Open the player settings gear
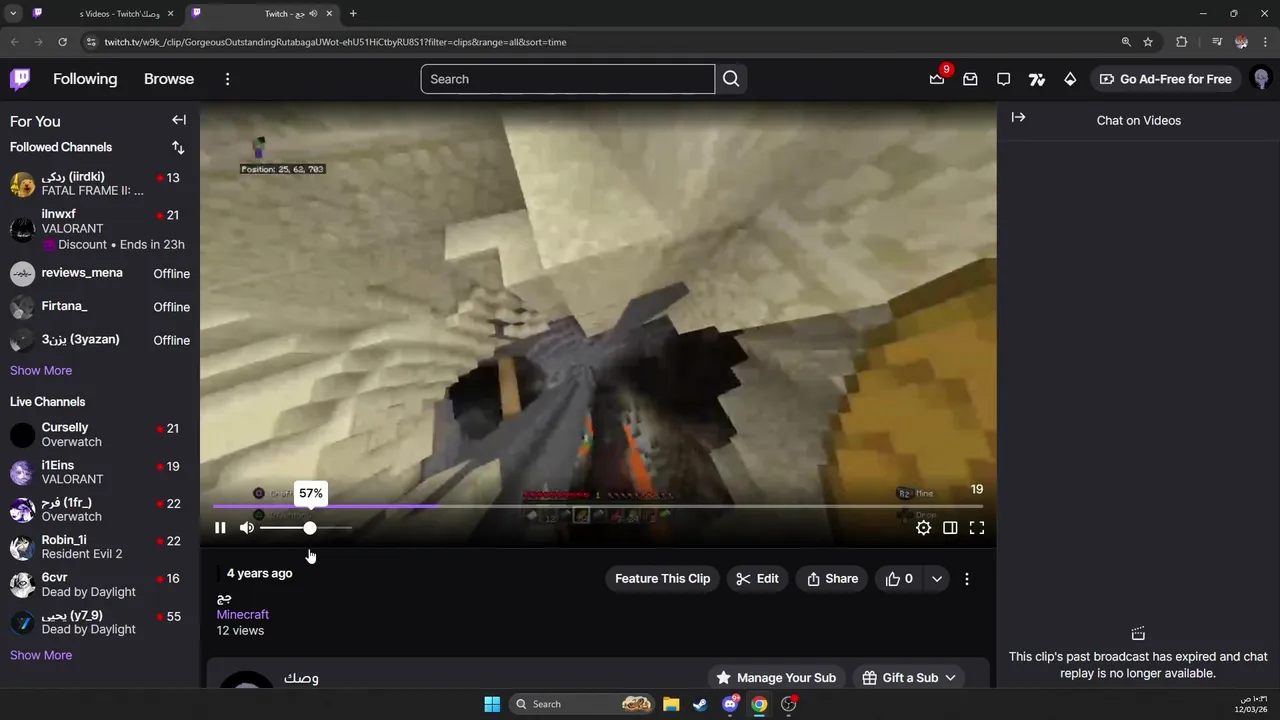 click(x=923, y=528)
